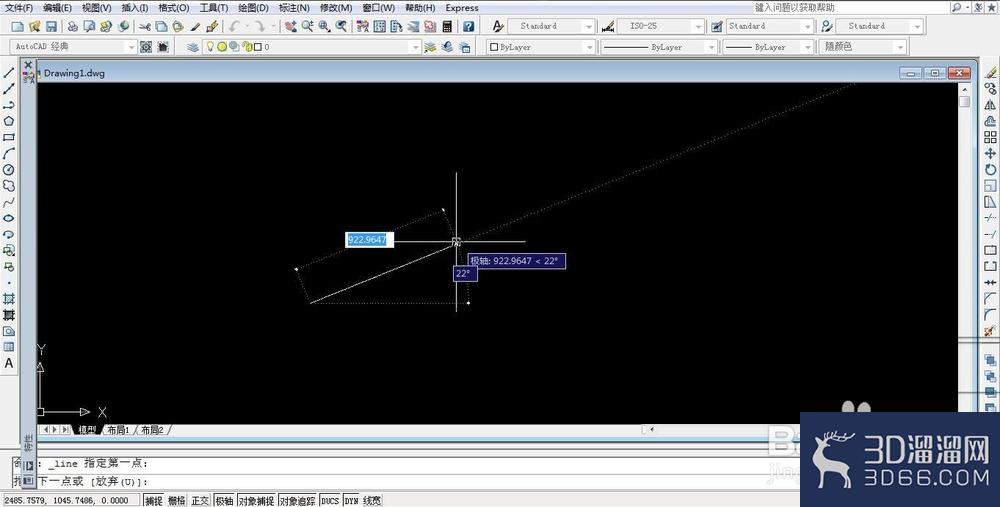The image size is (1000, 507).
Task: Select the Rectangle drawing tool
Action: click(x=9, y=137)
